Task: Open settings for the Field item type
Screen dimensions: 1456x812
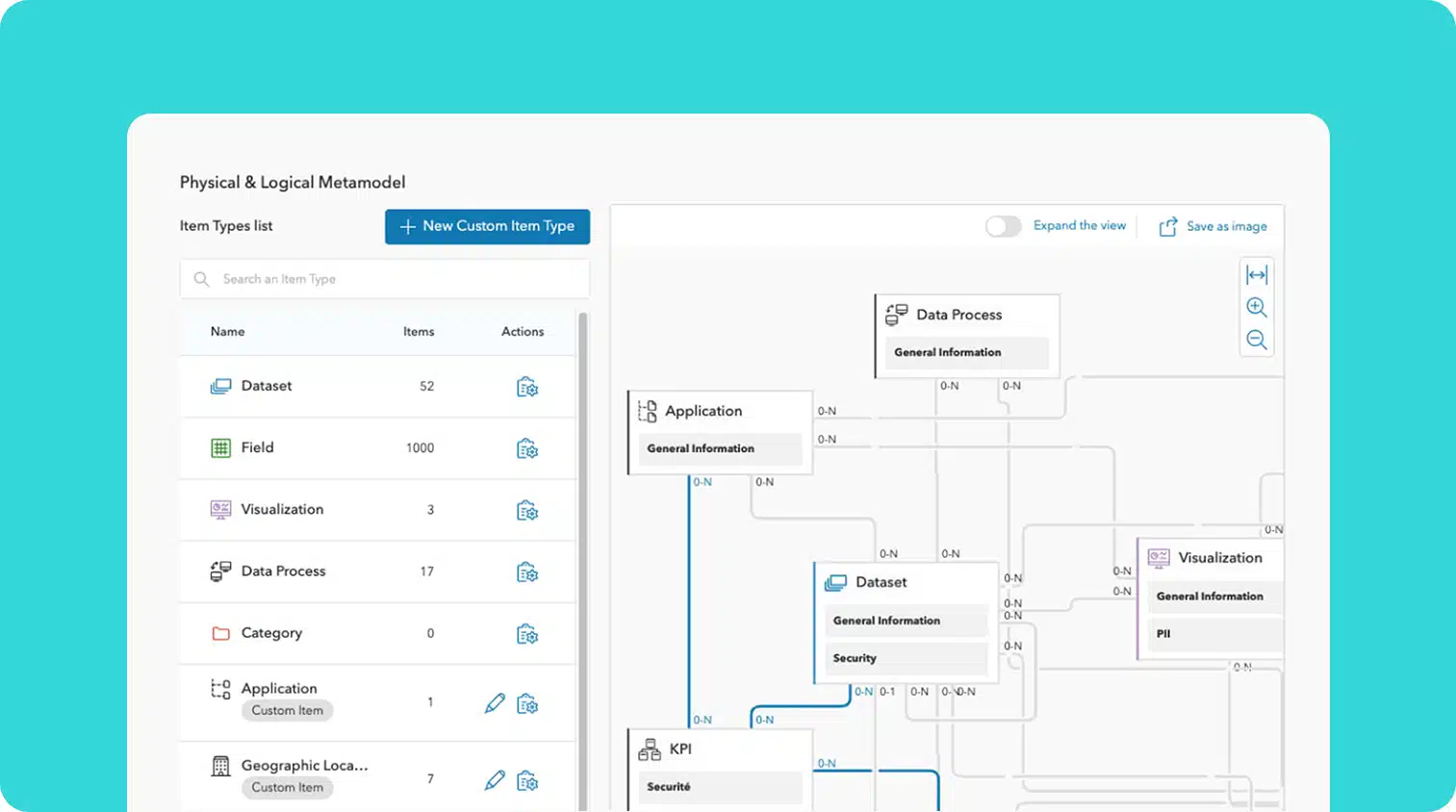Action: [x=527, y=448]
